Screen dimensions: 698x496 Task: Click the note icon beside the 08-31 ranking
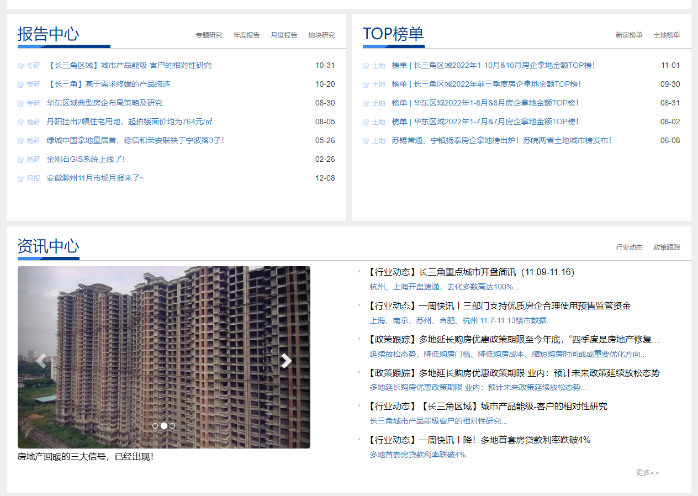pyautogui.click(x=366, y=103)
